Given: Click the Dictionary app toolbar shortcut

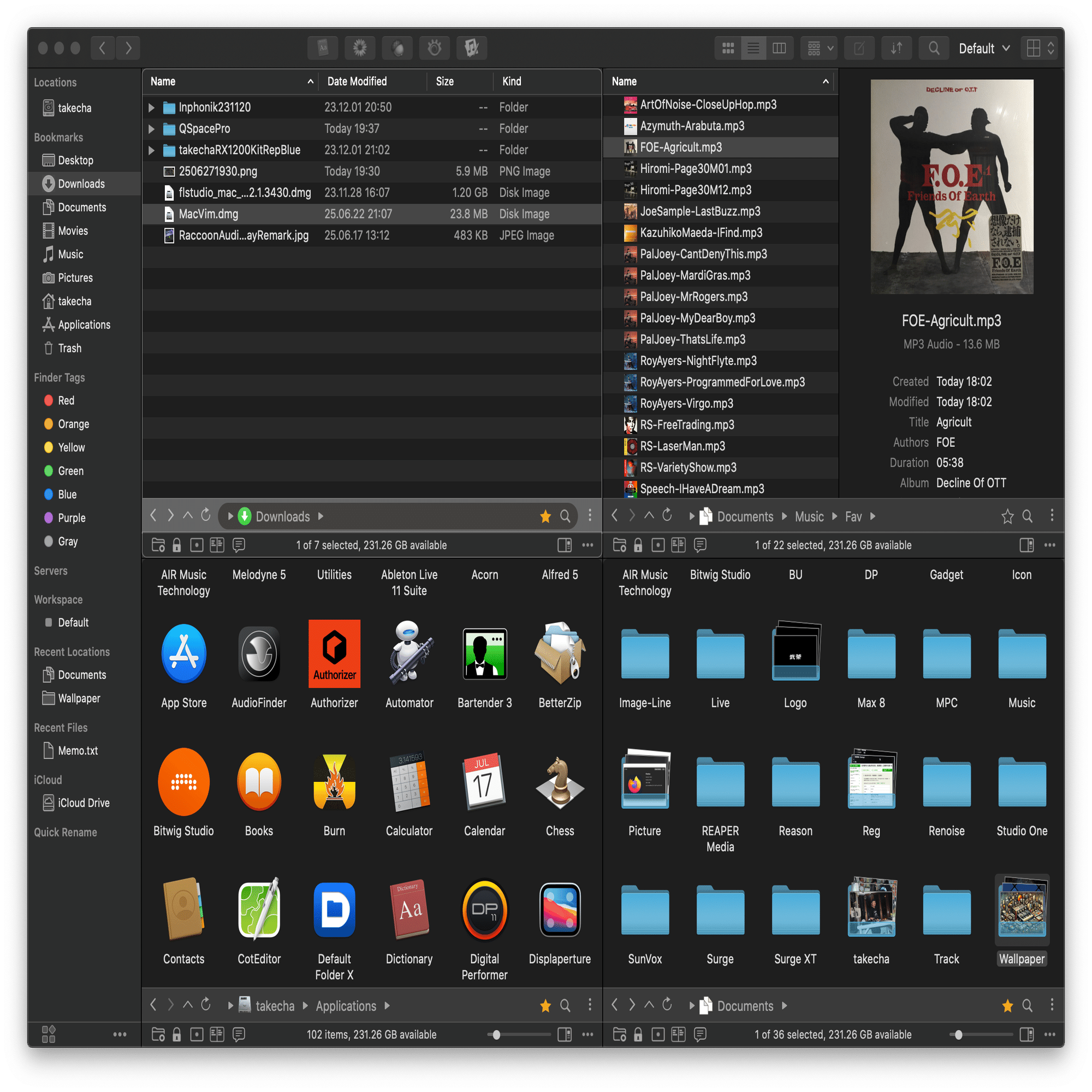Looking at the screenshot, I should point(323,48).
